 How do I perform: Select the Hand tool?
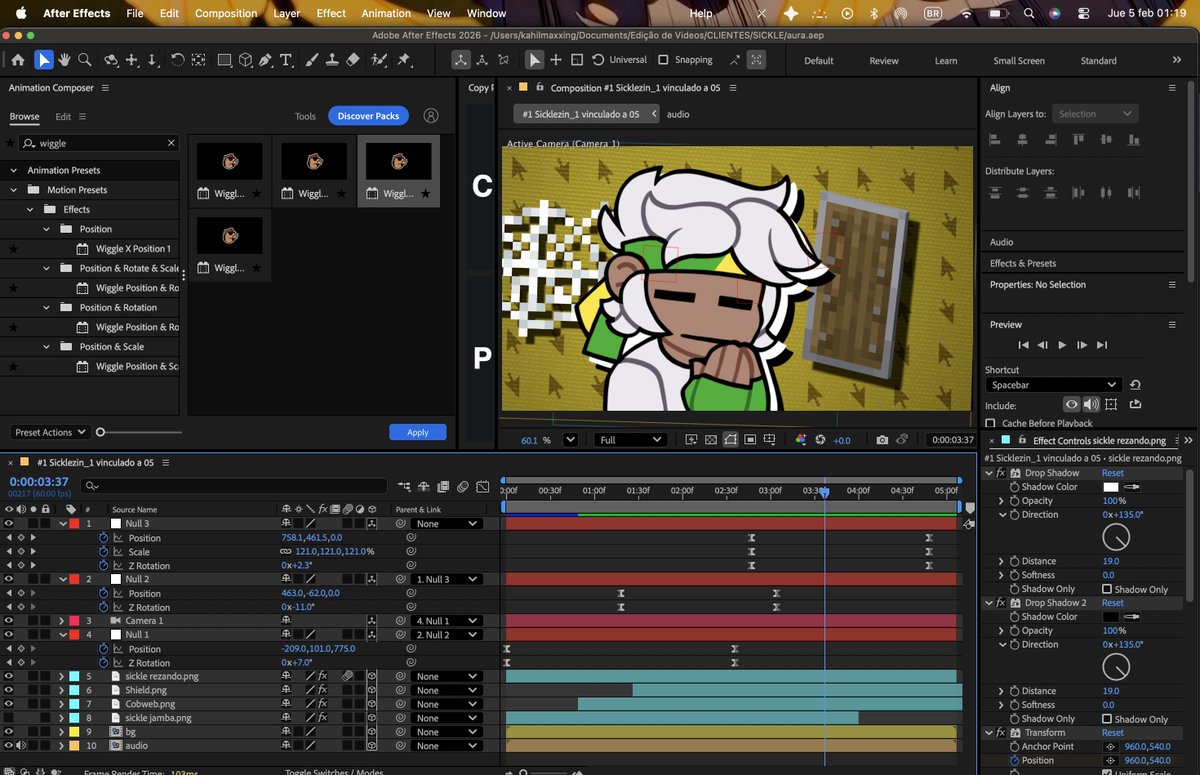point(64,60)
